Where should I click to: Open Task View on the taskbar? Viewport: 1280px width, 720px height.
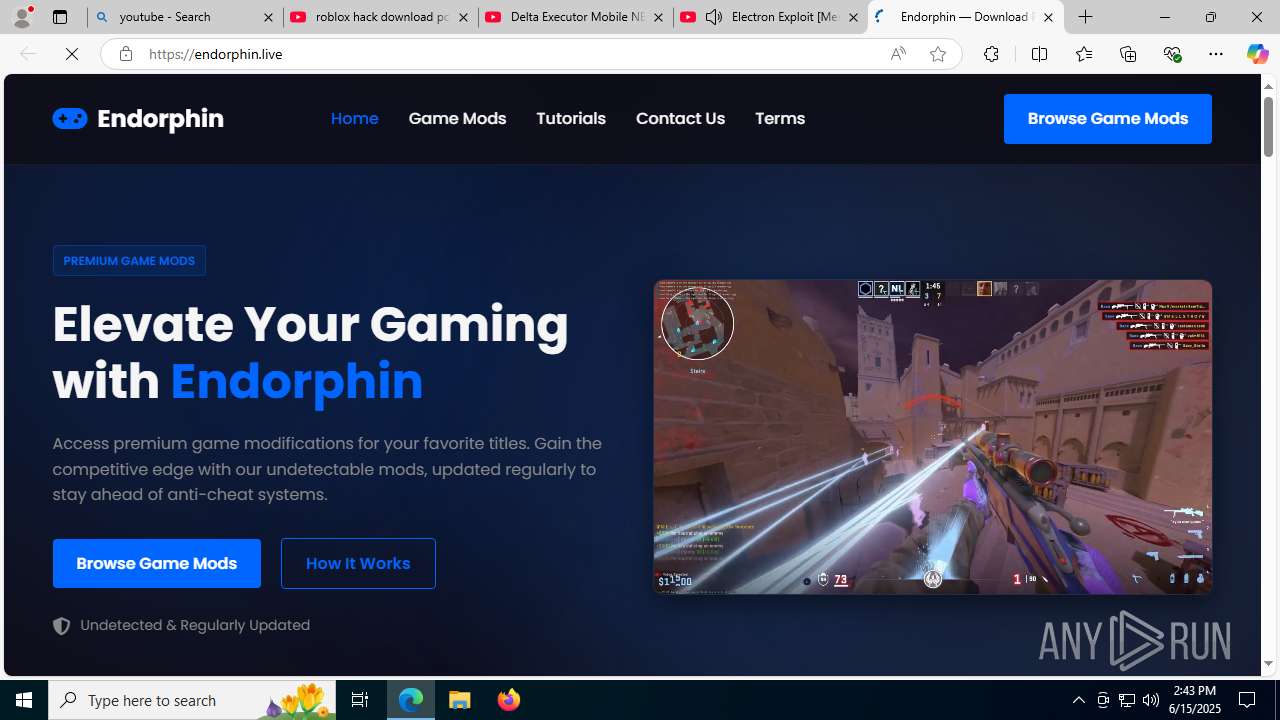360,700
